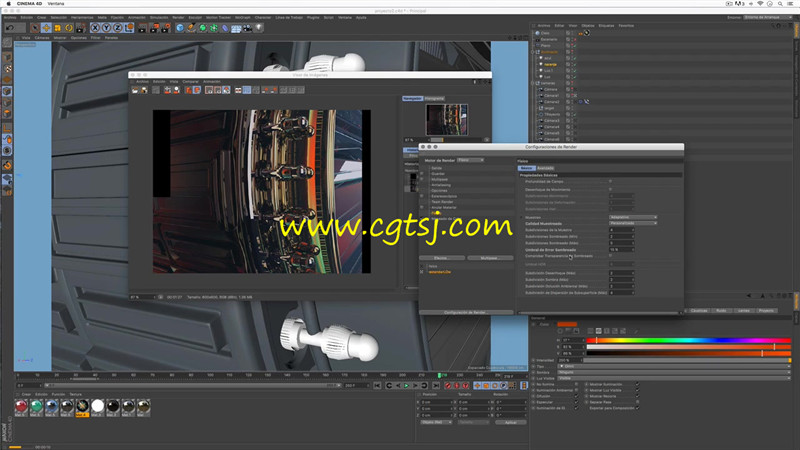Toggle the Z axis lock icon
The height and width of the screenshot is (450, 800).
(117, 28)
